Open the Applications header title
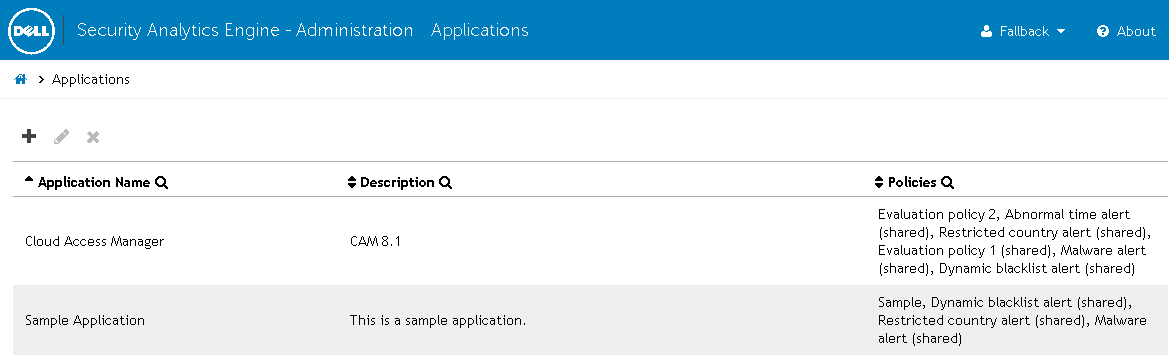The width and height of the screenshot is (1169, 360). click(x=479, y=31)
